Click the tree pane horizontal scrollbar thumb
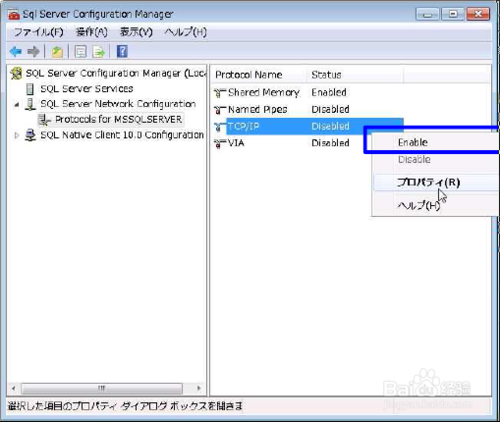This screenshot has width=500, height=422. point(102,388)
